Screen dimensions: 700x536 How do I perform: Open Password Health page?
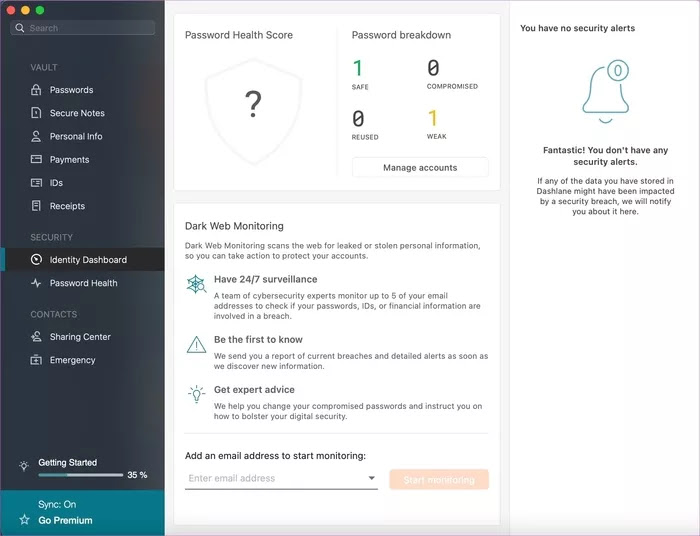[83, 283]
